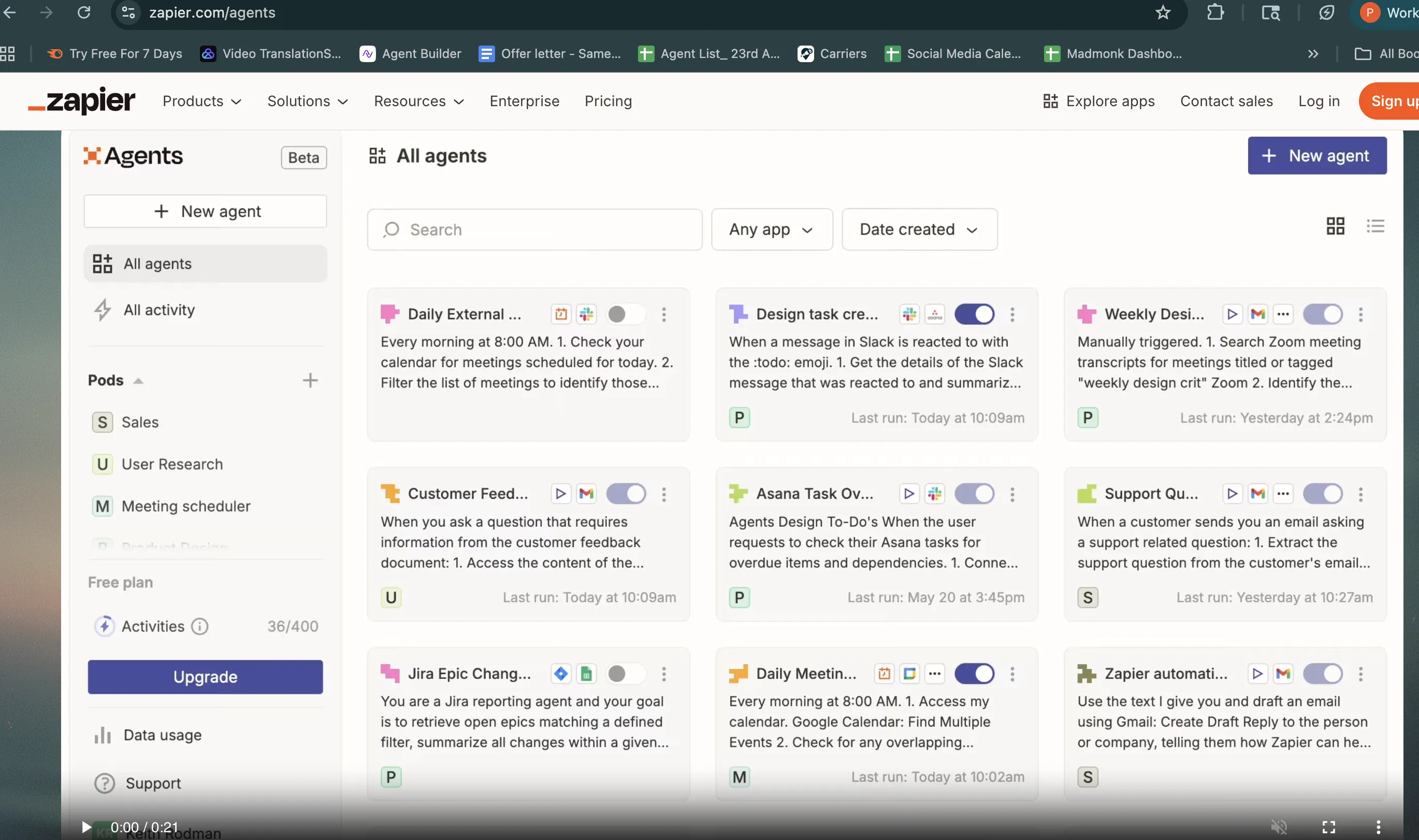Click in the agents Search field
This screenshot has height=840, width=1419.
(535, 229)
